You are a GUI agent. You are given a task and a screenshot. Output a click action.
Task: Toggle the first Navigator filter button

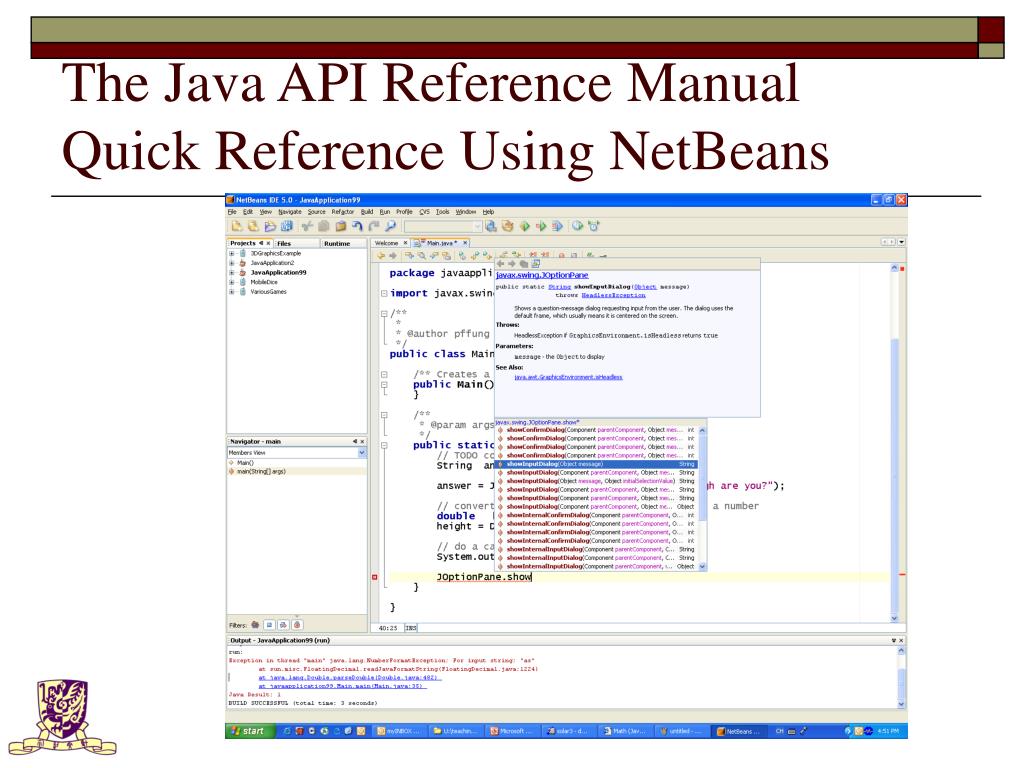(255, 625)
